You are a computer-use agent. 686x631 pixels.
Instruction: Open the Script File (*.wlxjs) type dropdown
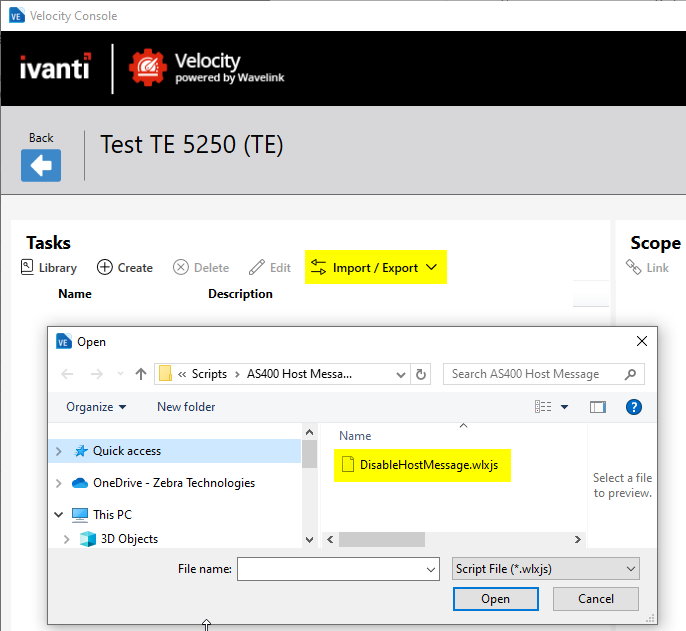point(546,569)
